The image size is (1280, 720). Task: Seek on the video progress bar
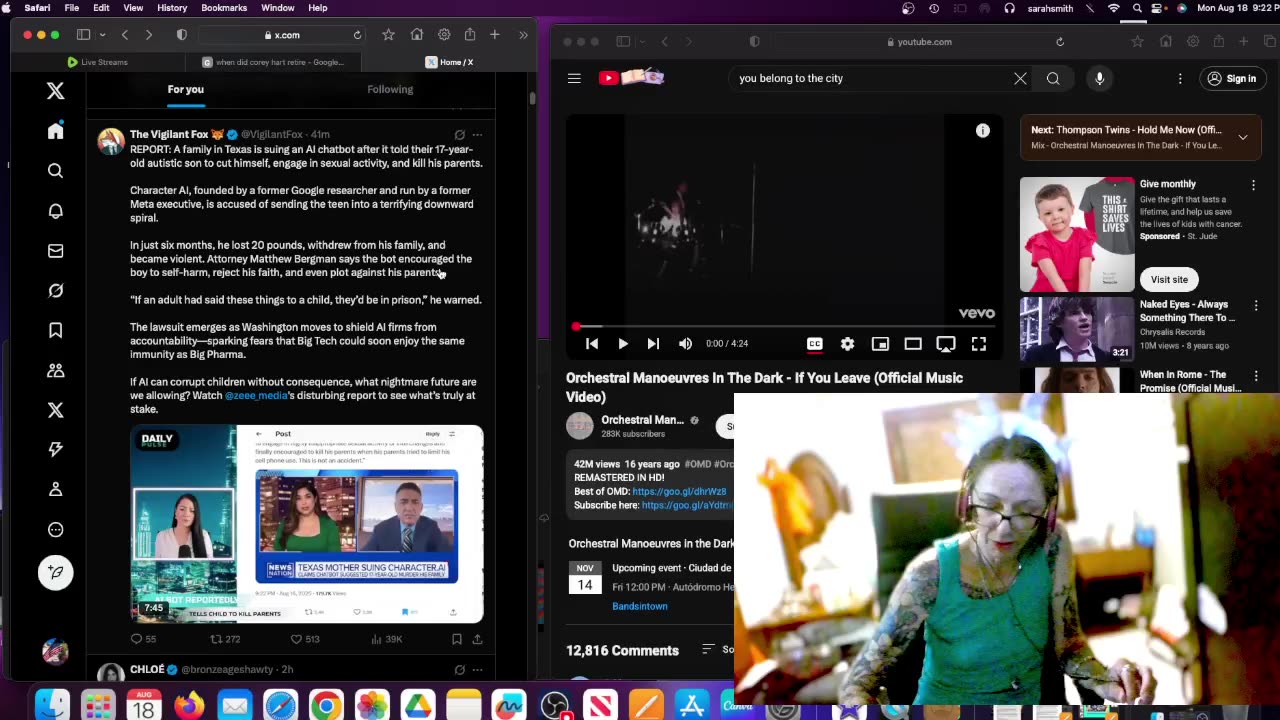tap(785, 327)
